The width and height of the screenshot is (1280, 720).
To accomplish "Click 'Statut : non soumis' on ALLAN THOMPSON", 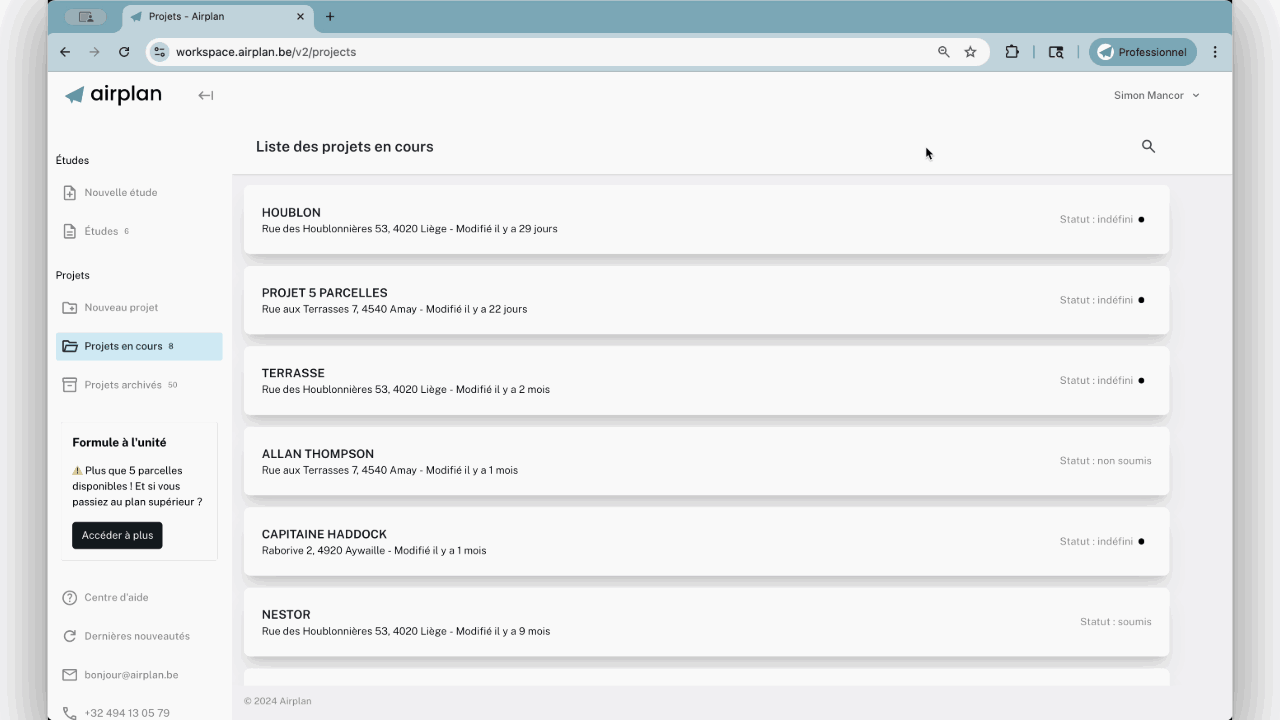I will (1105, 461).
